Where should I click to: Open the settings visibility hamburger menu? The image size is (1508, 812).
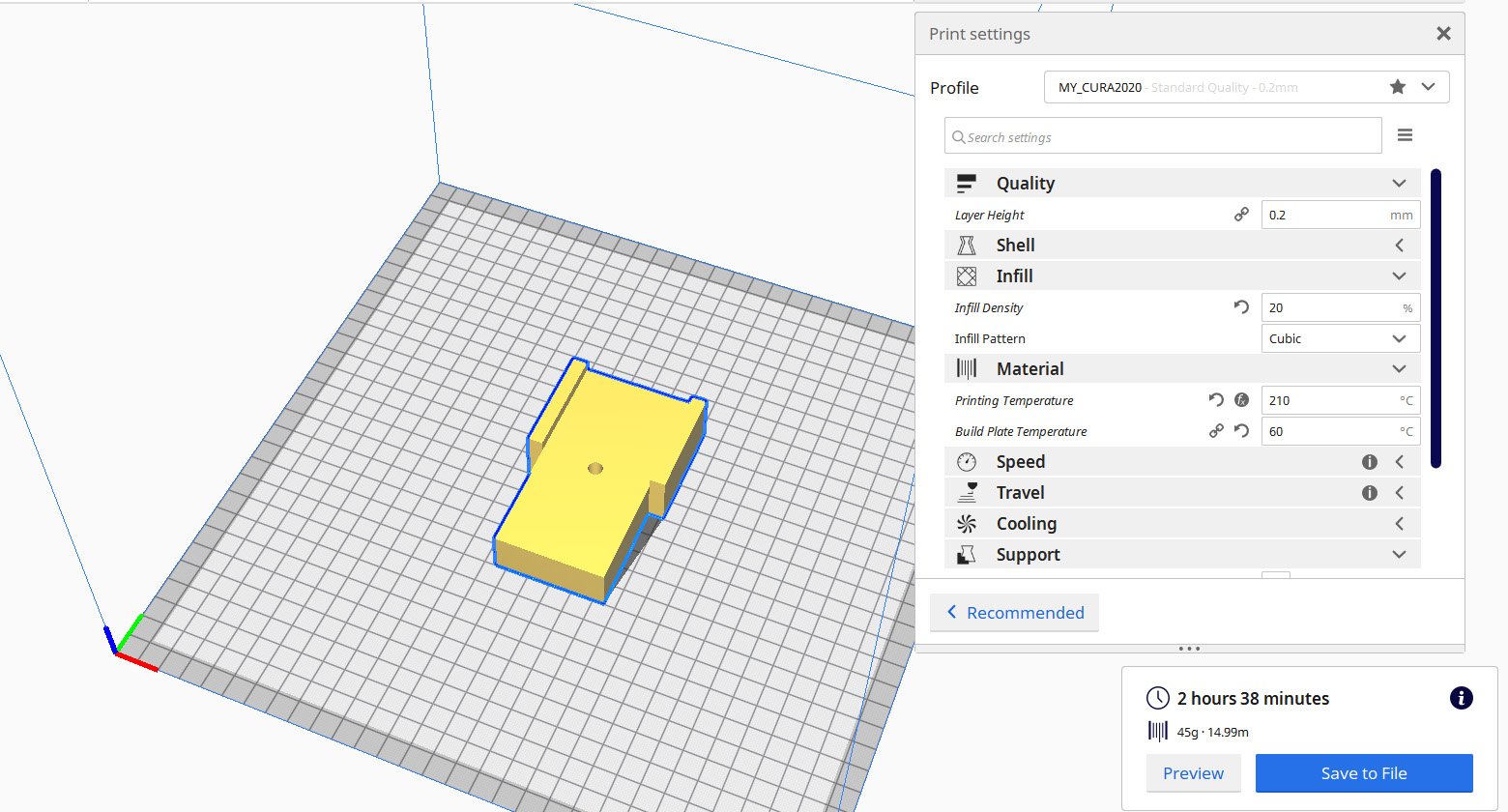click(1405, 135)
